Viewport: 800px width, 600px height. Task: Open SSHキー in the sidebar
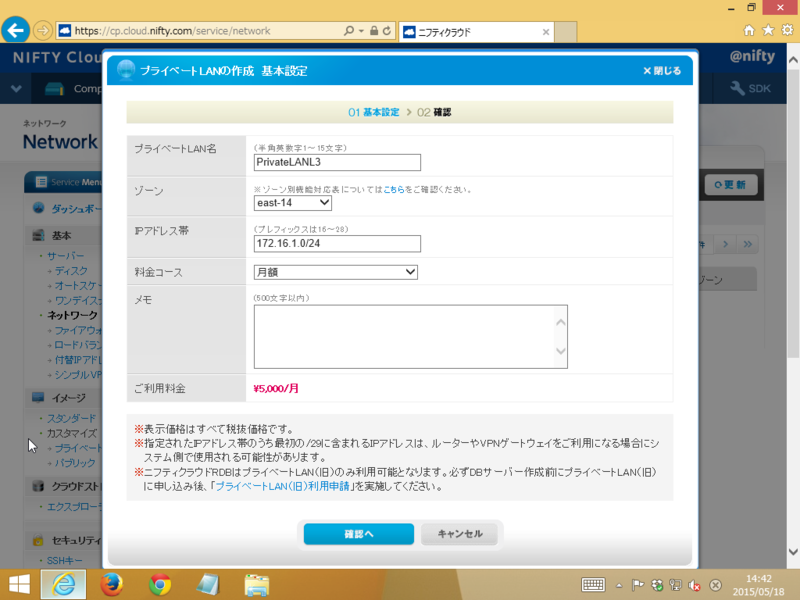point(64,560)
